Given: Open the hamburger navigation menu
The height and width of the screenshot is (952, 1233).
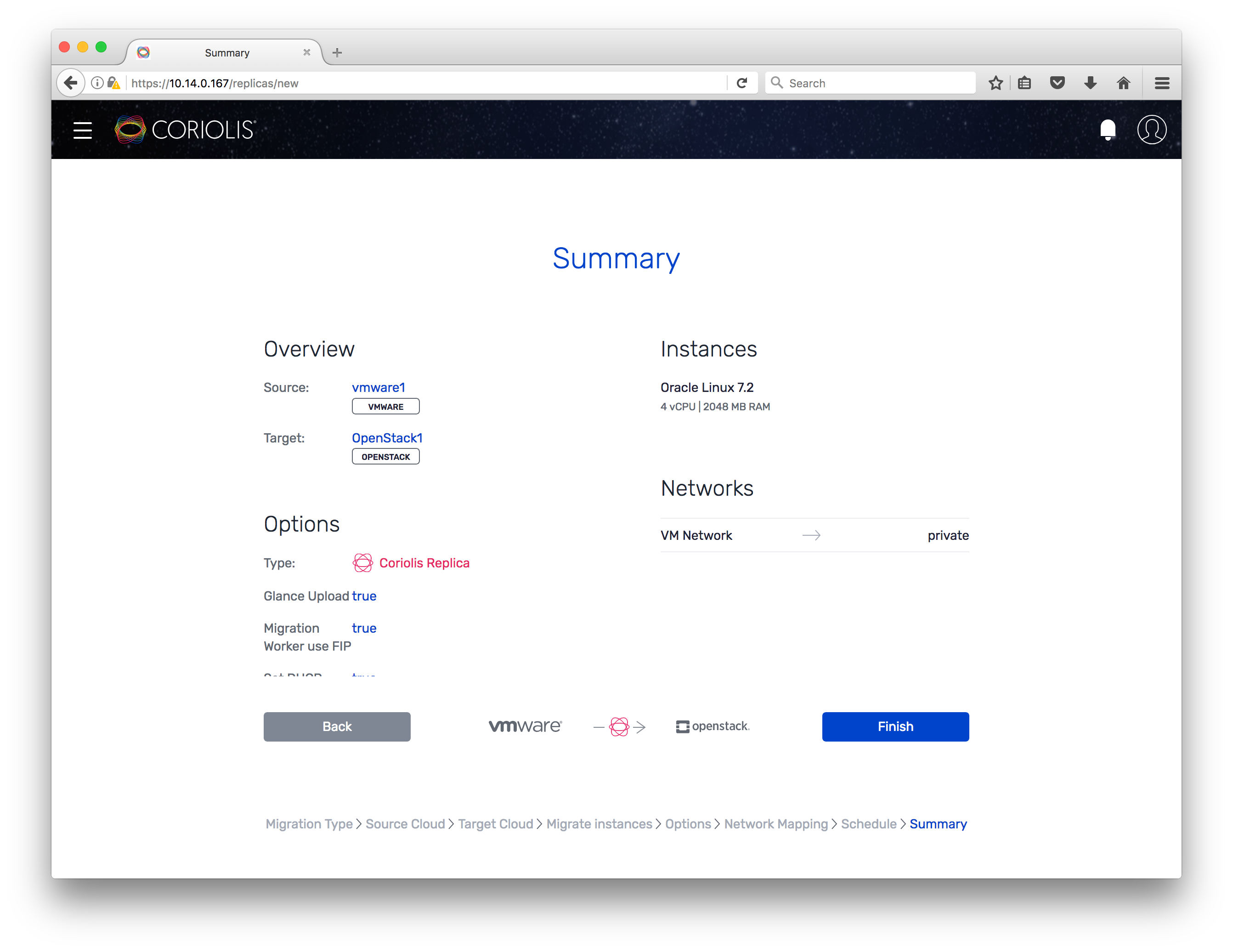Looking at the screenshot, I should point(82,130).
